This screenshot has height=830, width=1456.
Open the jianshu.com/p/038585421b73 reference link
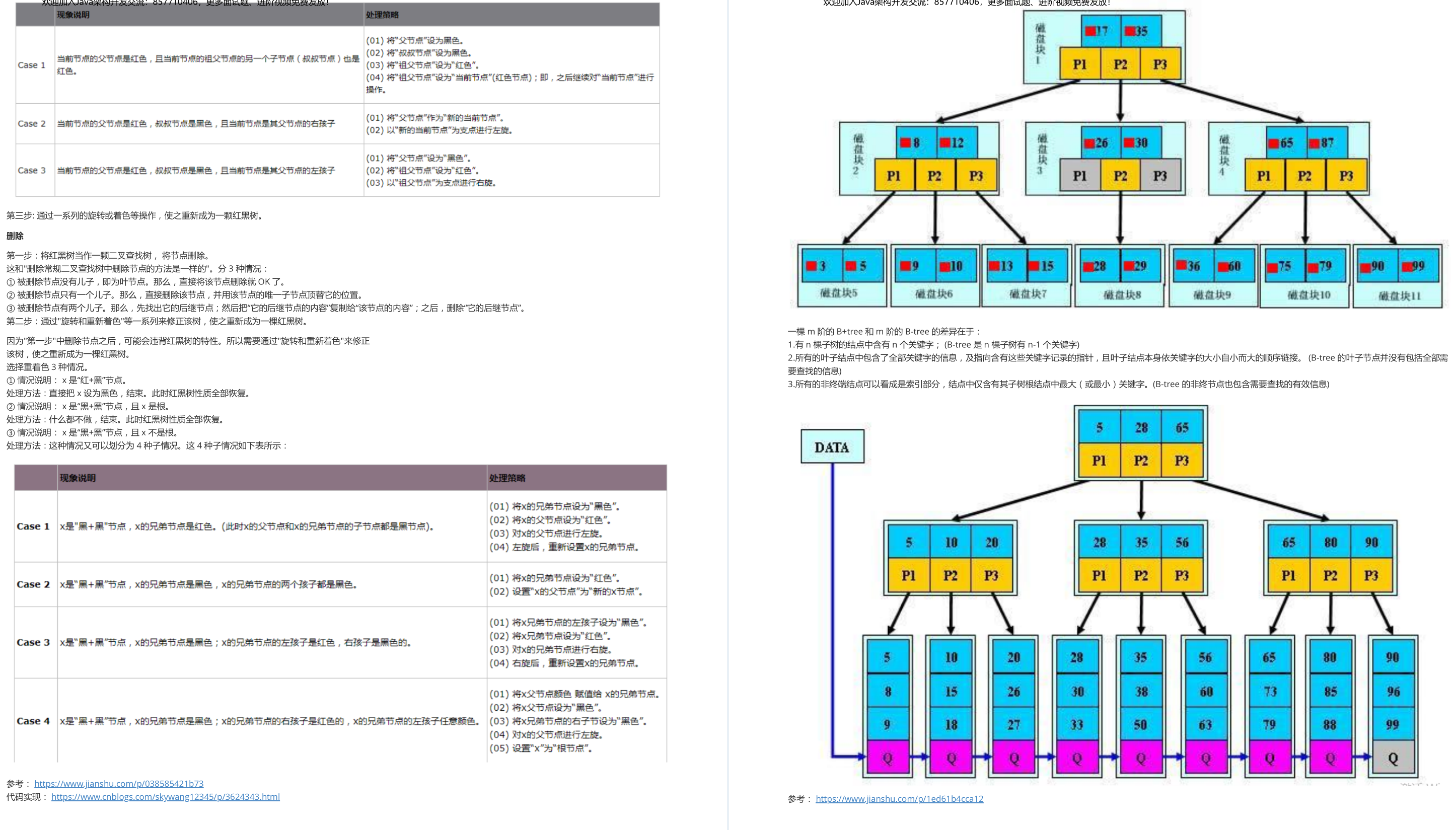pyautogui.click(x=119, y=784)
